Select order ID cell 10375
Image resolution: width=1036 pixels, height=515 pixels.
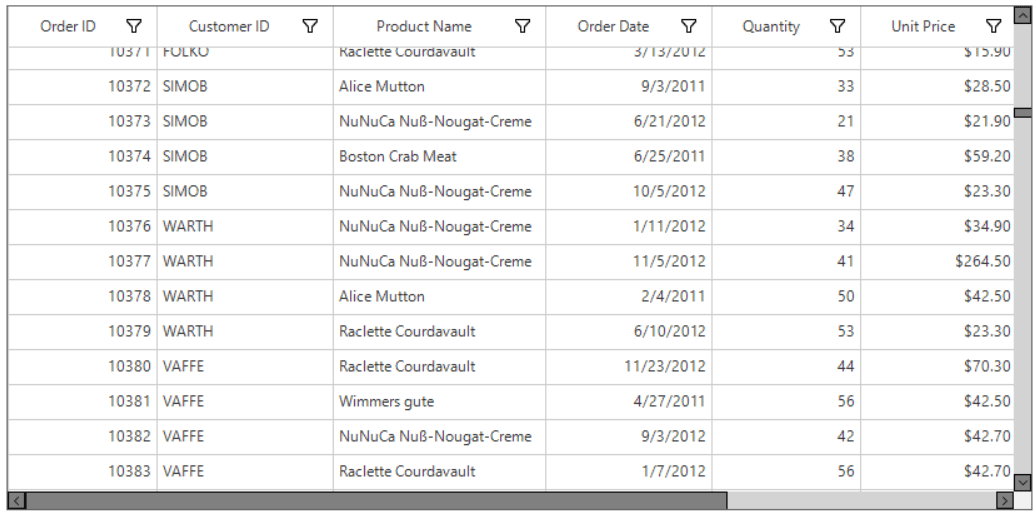(x=83, y=192)
